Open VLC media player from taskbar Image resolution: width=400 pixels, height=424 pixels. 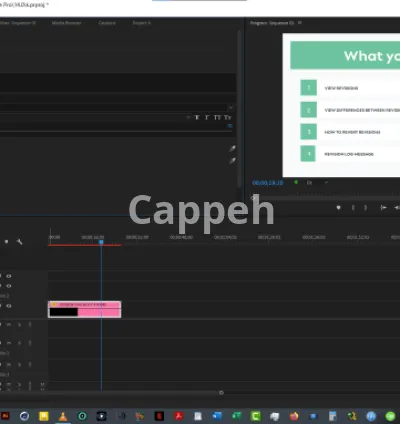[x=63, y=416]
